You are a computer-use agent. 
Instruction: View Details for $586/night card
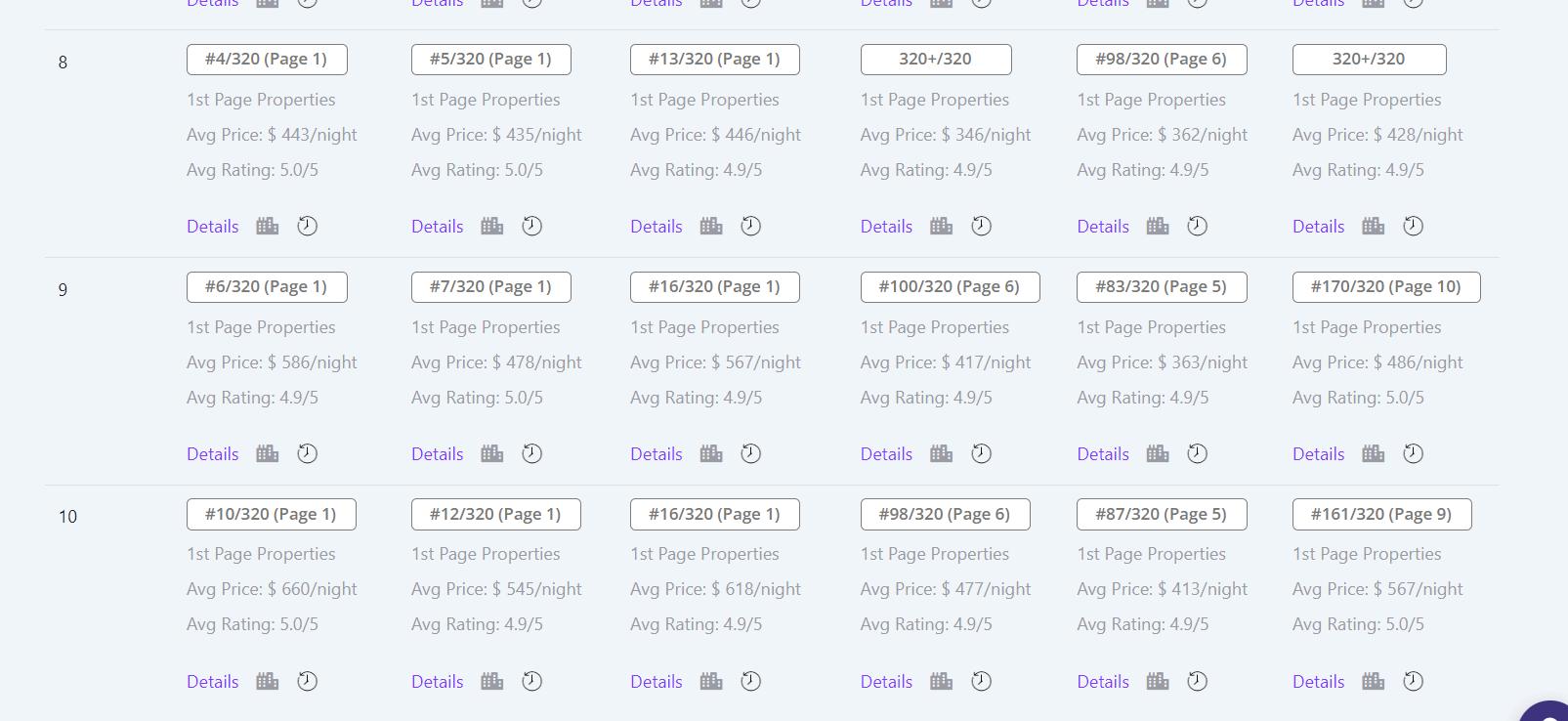click(213, 454)
